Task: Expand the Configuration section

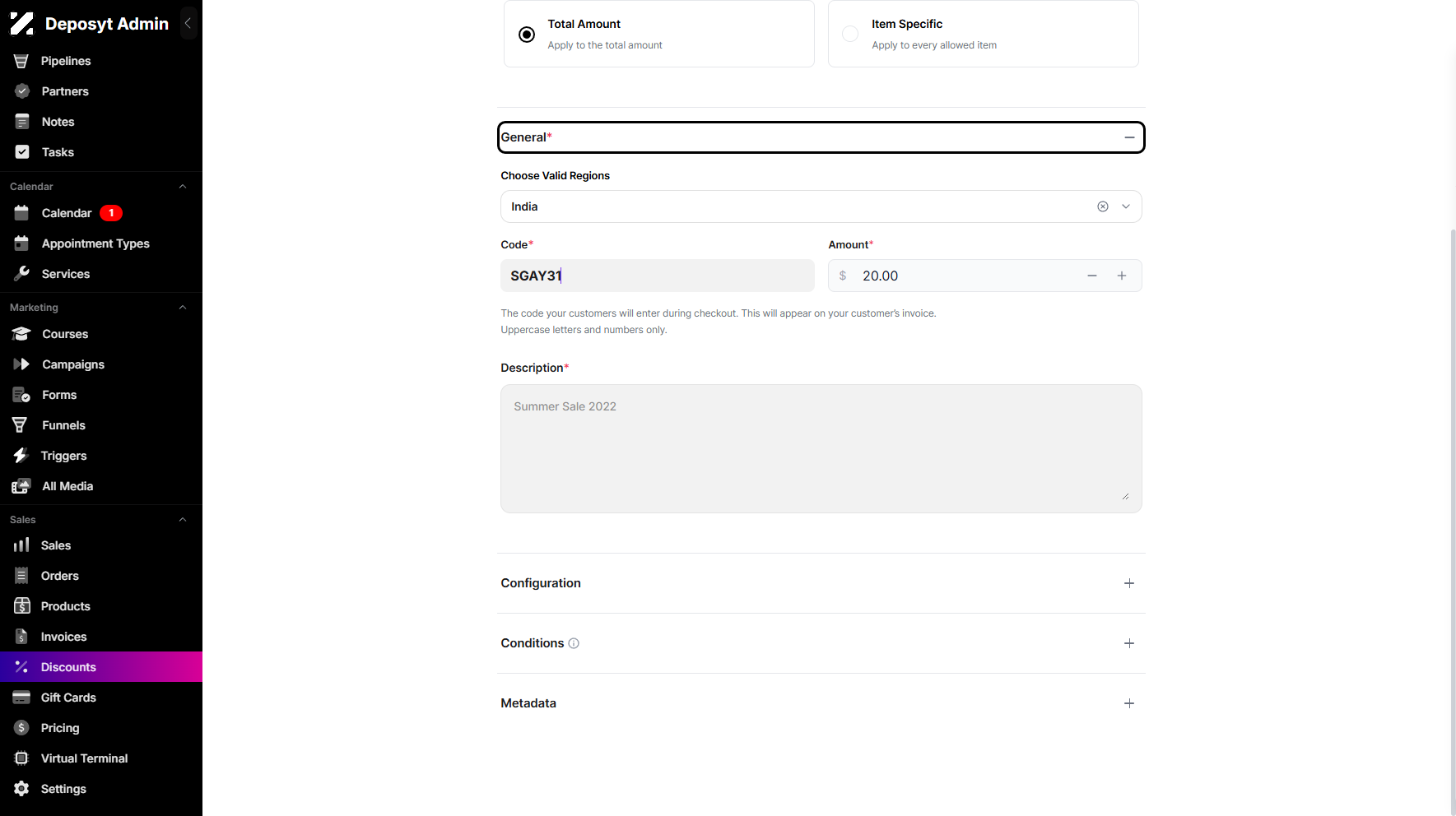Action: 1129,583
